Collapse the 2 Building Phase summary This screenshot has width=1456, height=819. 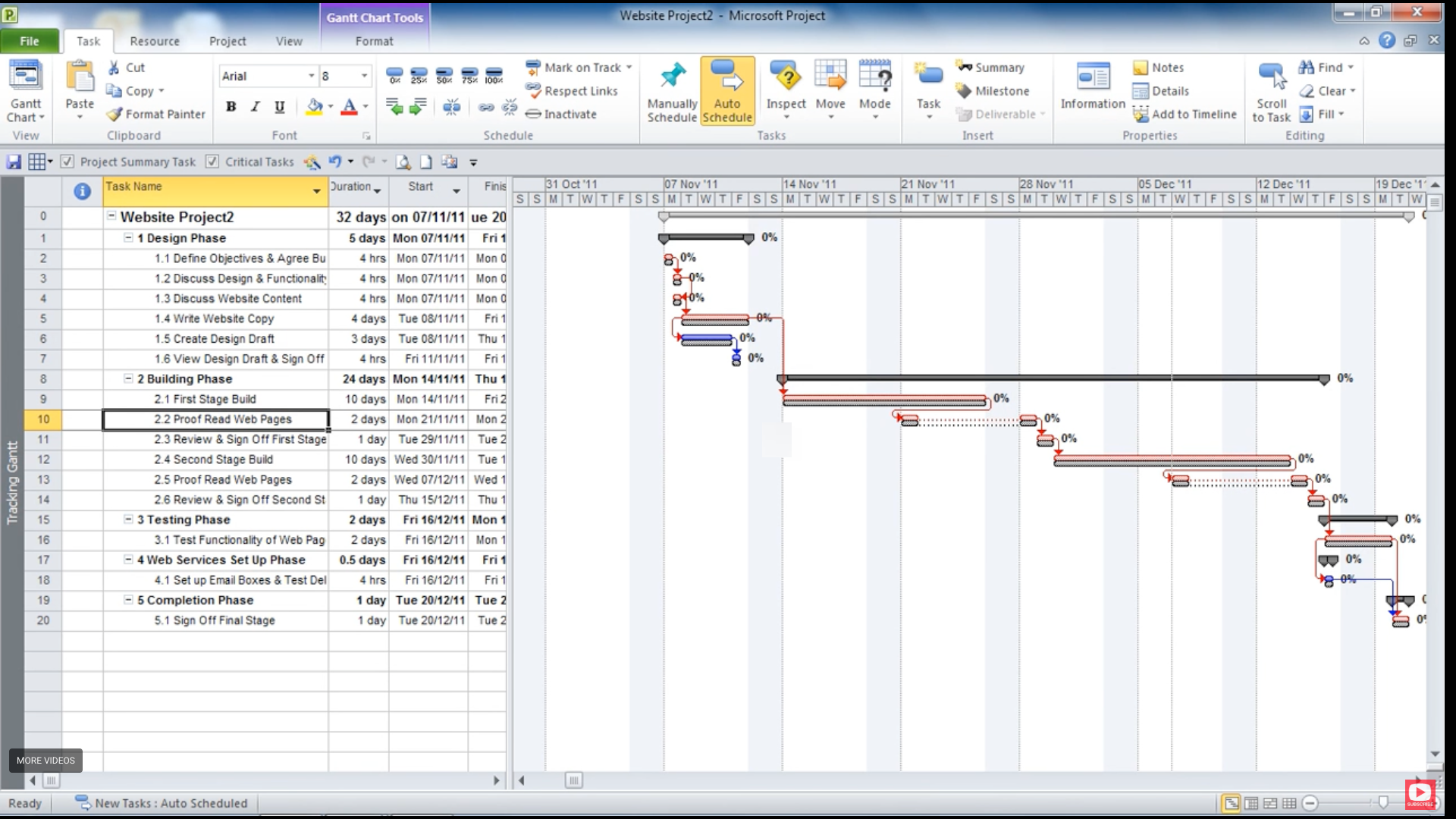pyautogui.click(x=128, y=378)
